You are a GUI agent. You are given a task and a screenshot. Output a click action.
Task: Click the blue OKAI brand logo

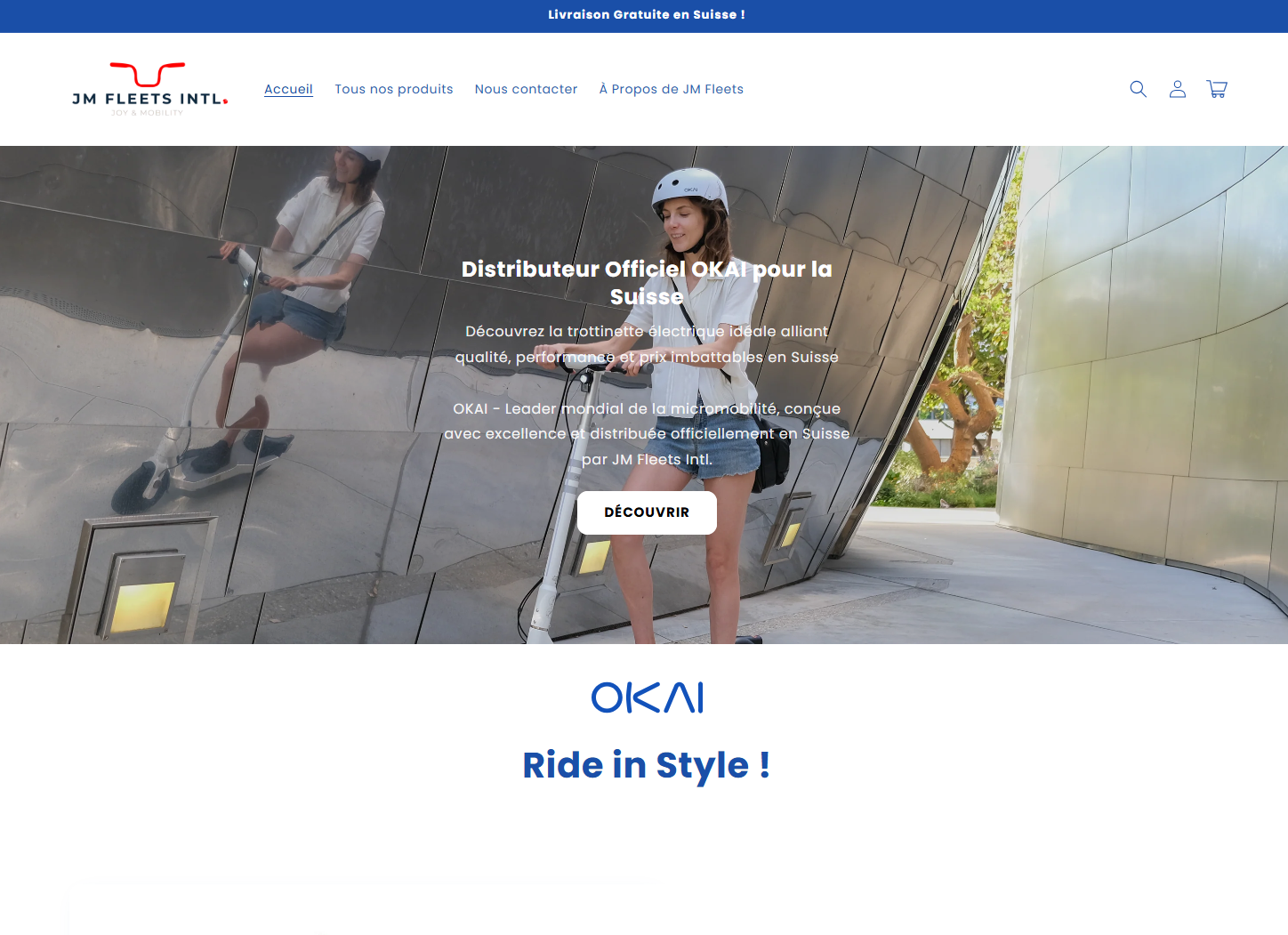(x=647, y=697)
